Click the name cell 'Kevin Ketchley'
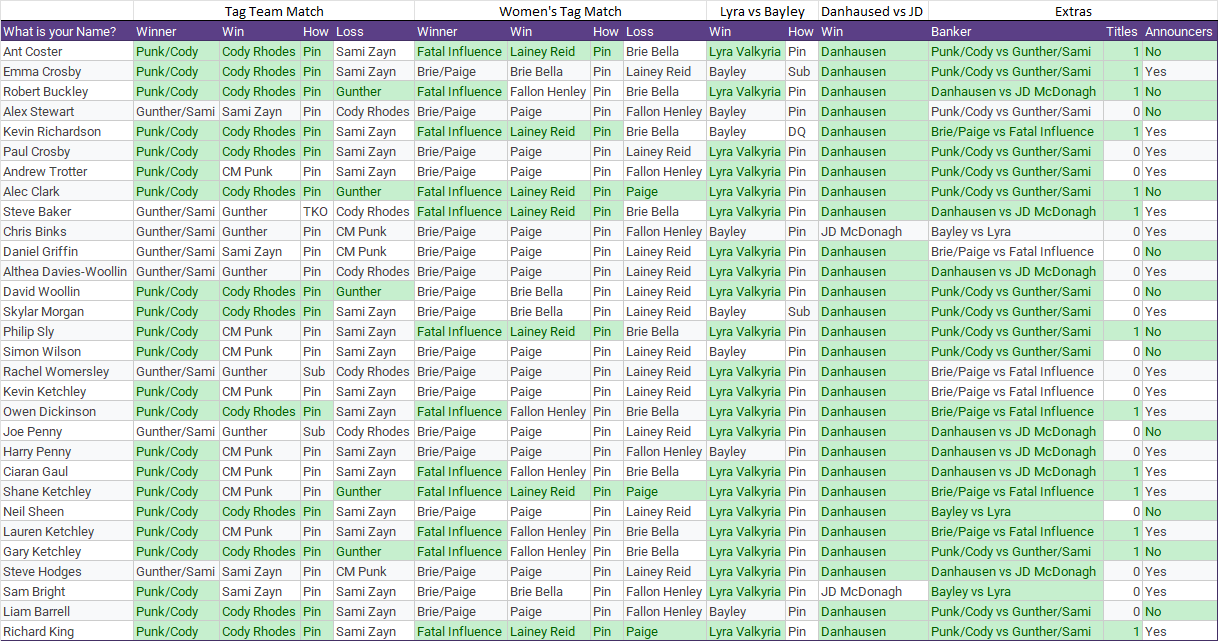Image resolution: width=1218 pixels, height=641 pixels. (x=67, y=391)
